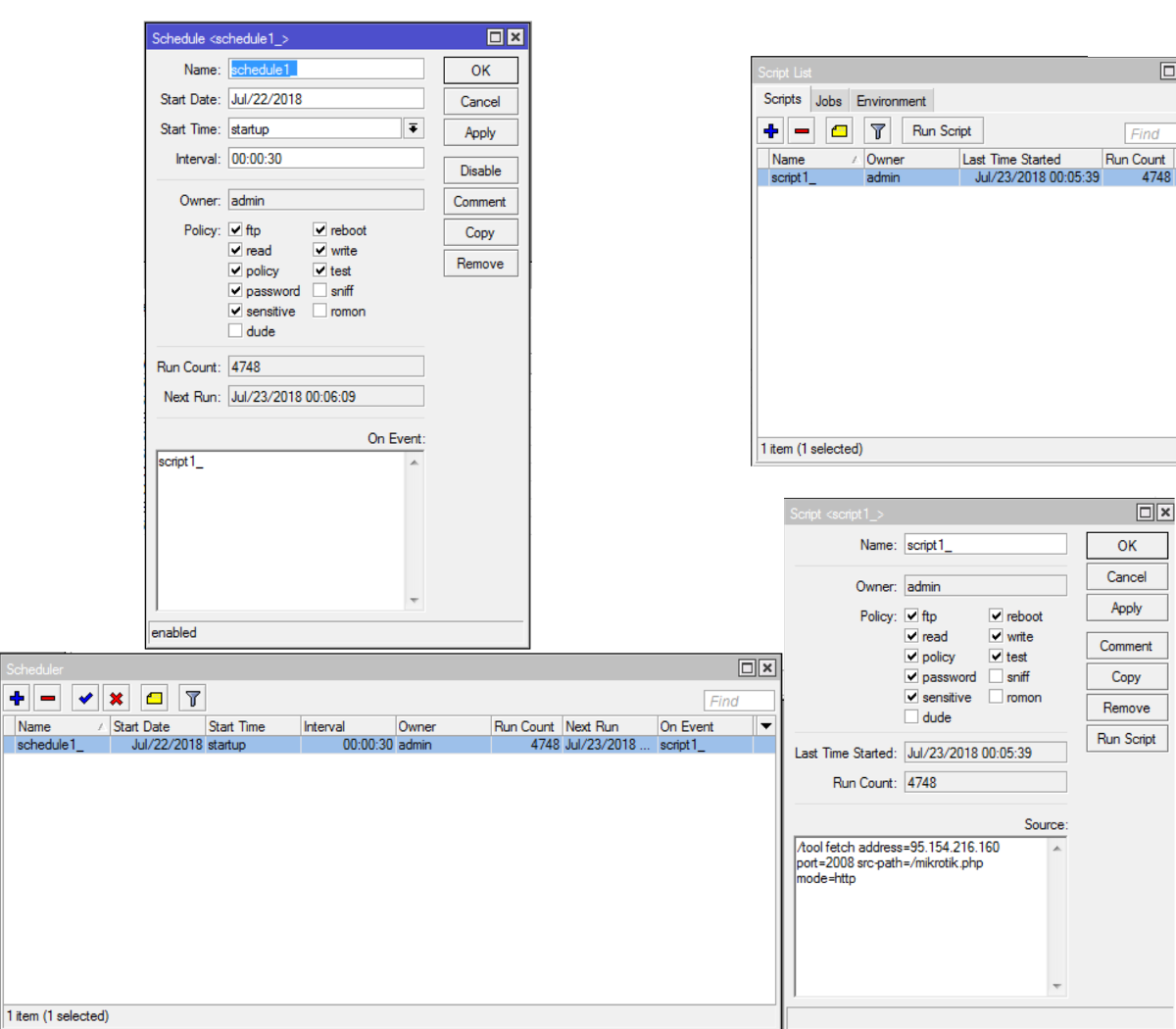Toggle sniff policy in Schedule dialog
1176x1029 pixels.
320,290
